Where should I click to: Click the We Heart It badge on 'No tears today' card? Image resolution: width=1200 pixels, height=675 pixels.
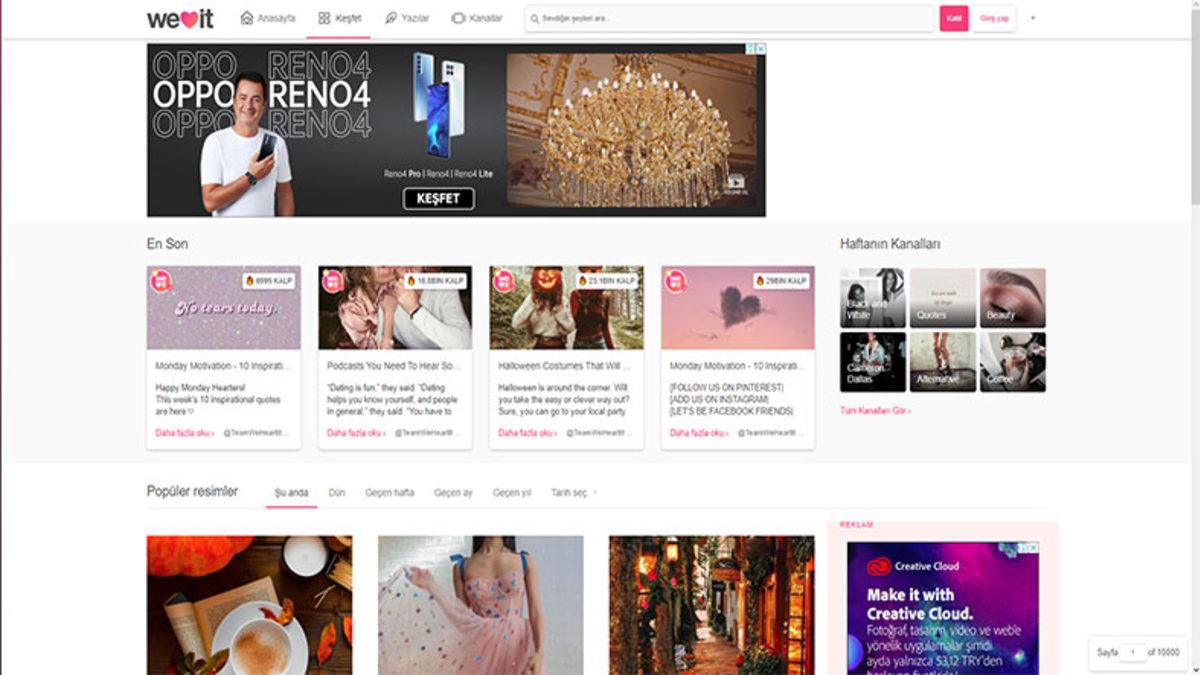pyautogui.click(x=159, y=281)
